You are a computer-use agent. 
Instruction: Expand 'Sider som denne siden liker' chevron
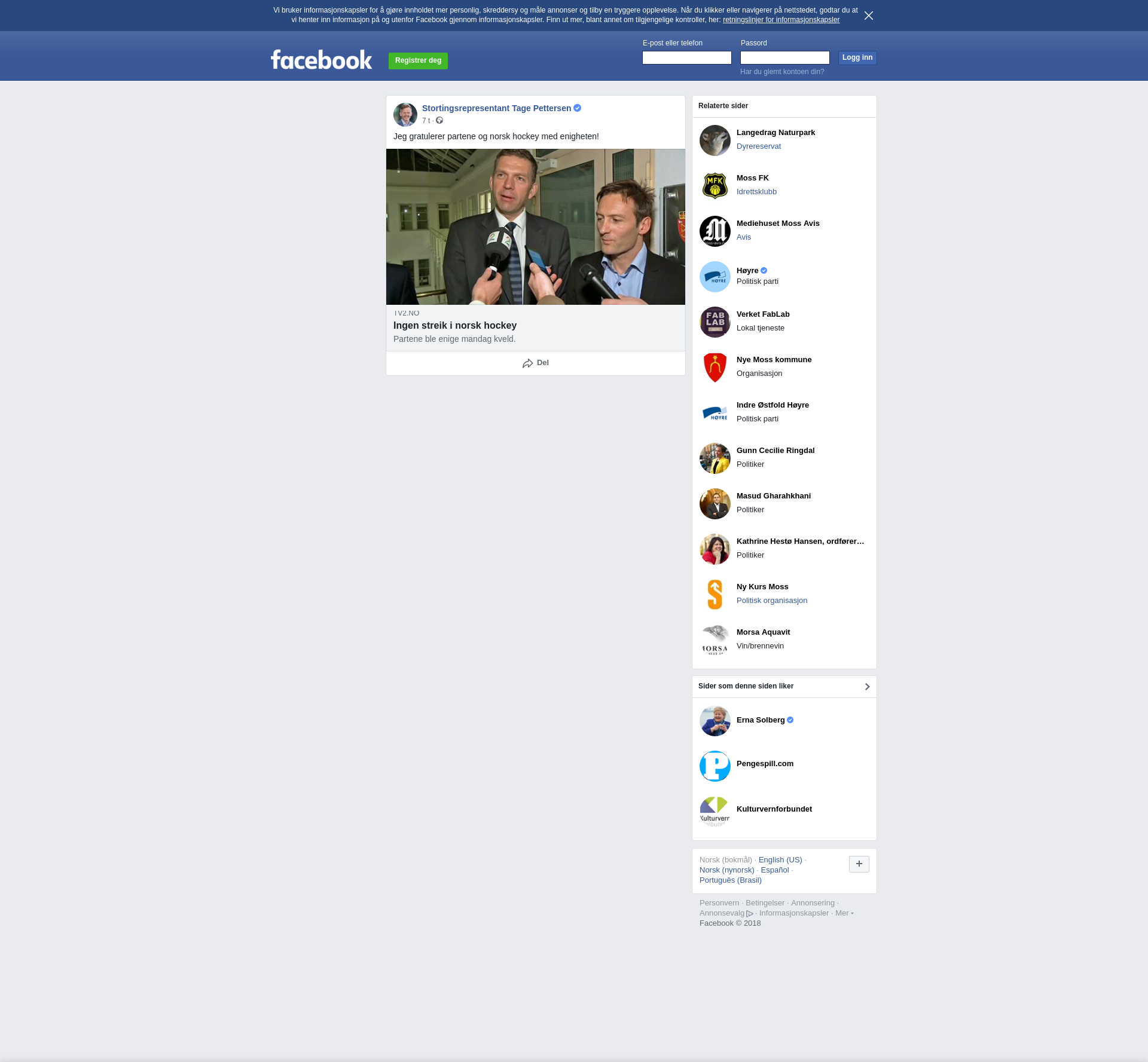pos(867,687)
